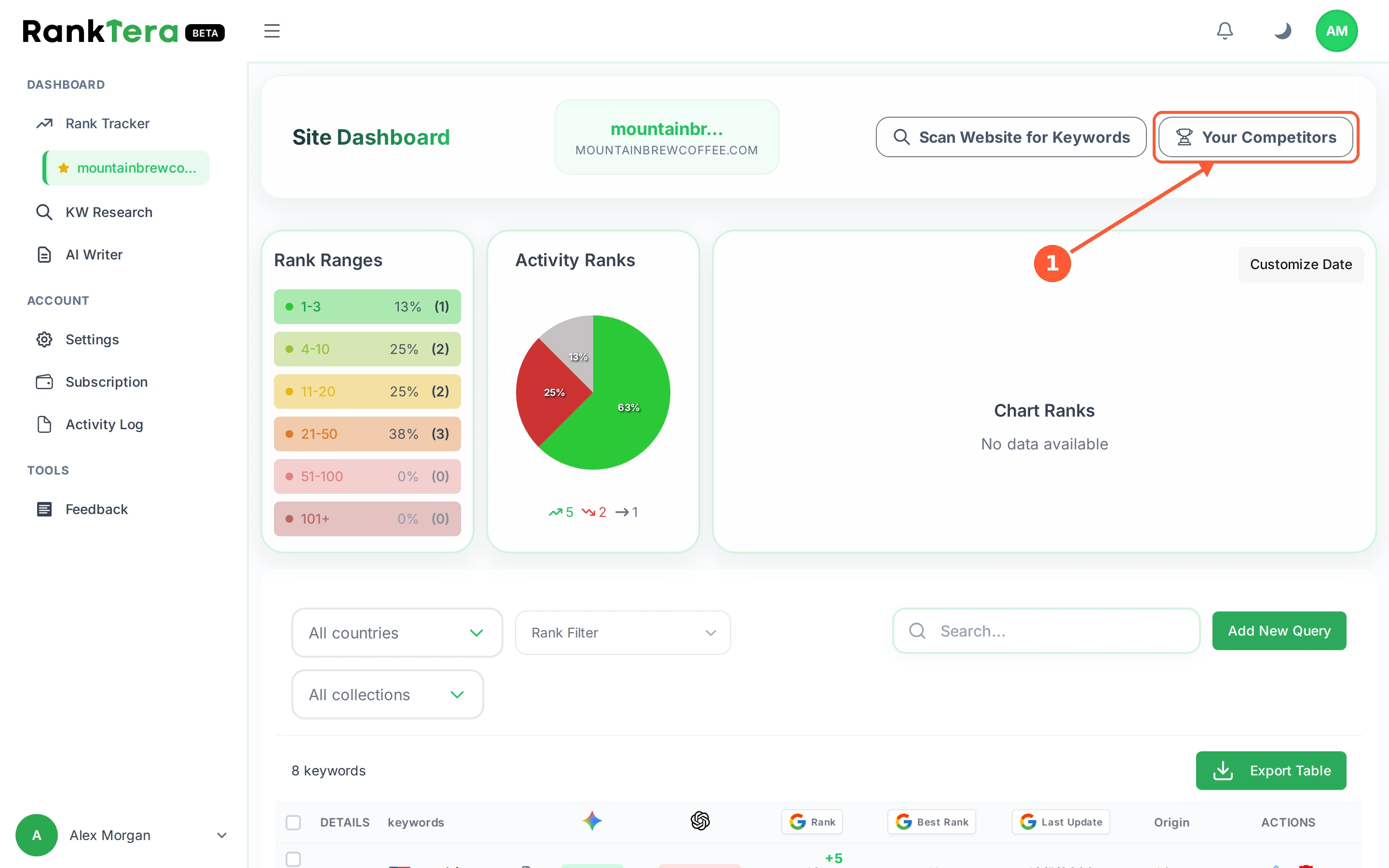Click the ChatGPT column icon
Screen dimensions: 1389x868
point(700,821)
